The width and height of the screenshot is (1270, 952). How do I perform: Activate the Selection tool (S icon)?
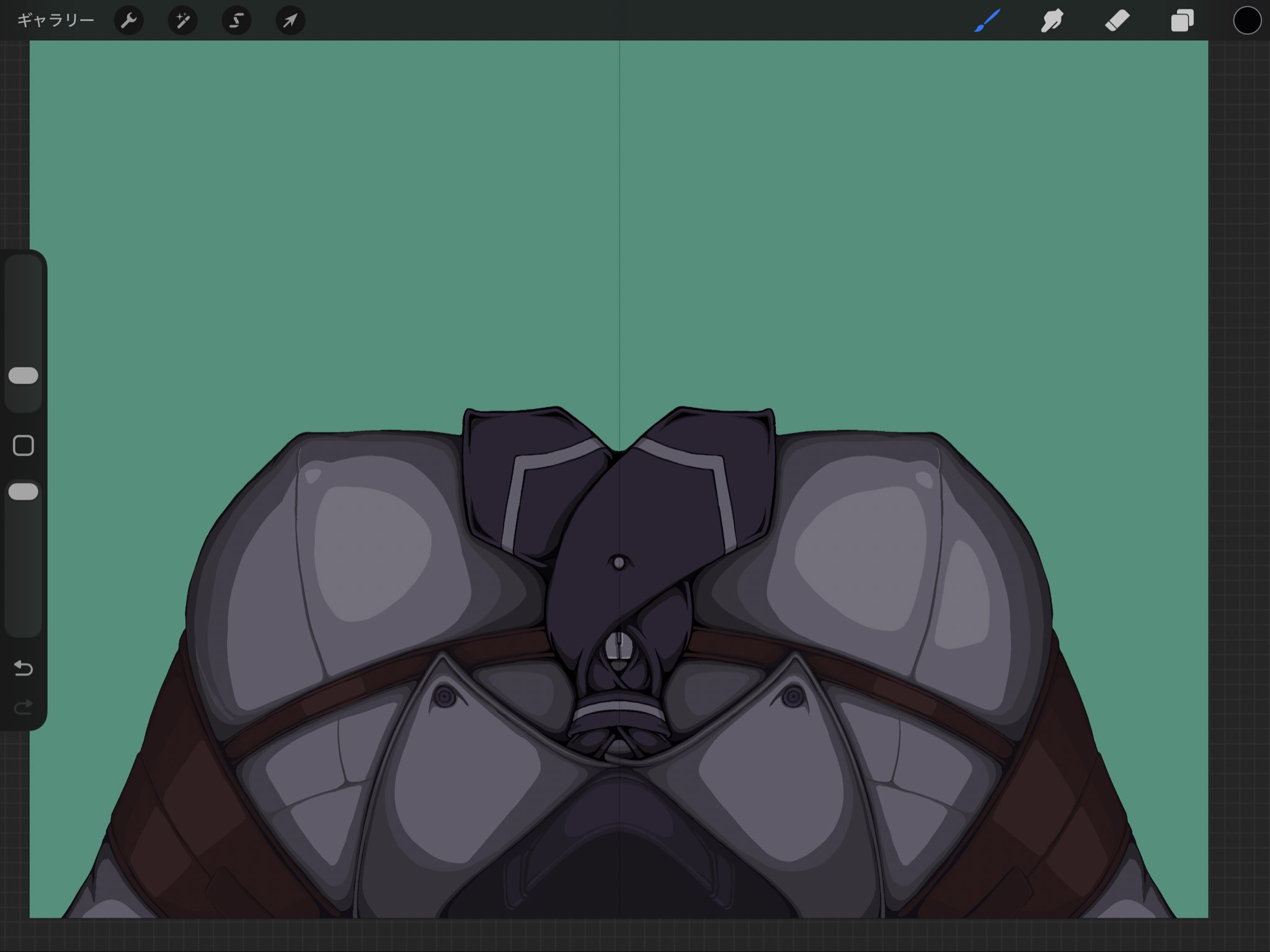pyautogui.click(x=236, y=21)
